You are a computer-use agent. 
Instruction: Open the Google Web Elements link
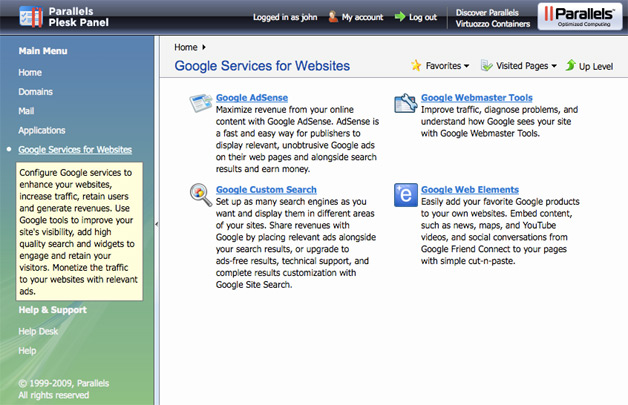point(470,189)
